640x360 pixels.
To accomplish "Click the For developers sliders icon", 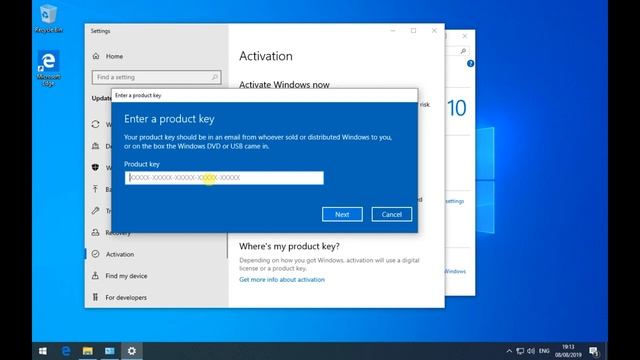I will 96,297.
